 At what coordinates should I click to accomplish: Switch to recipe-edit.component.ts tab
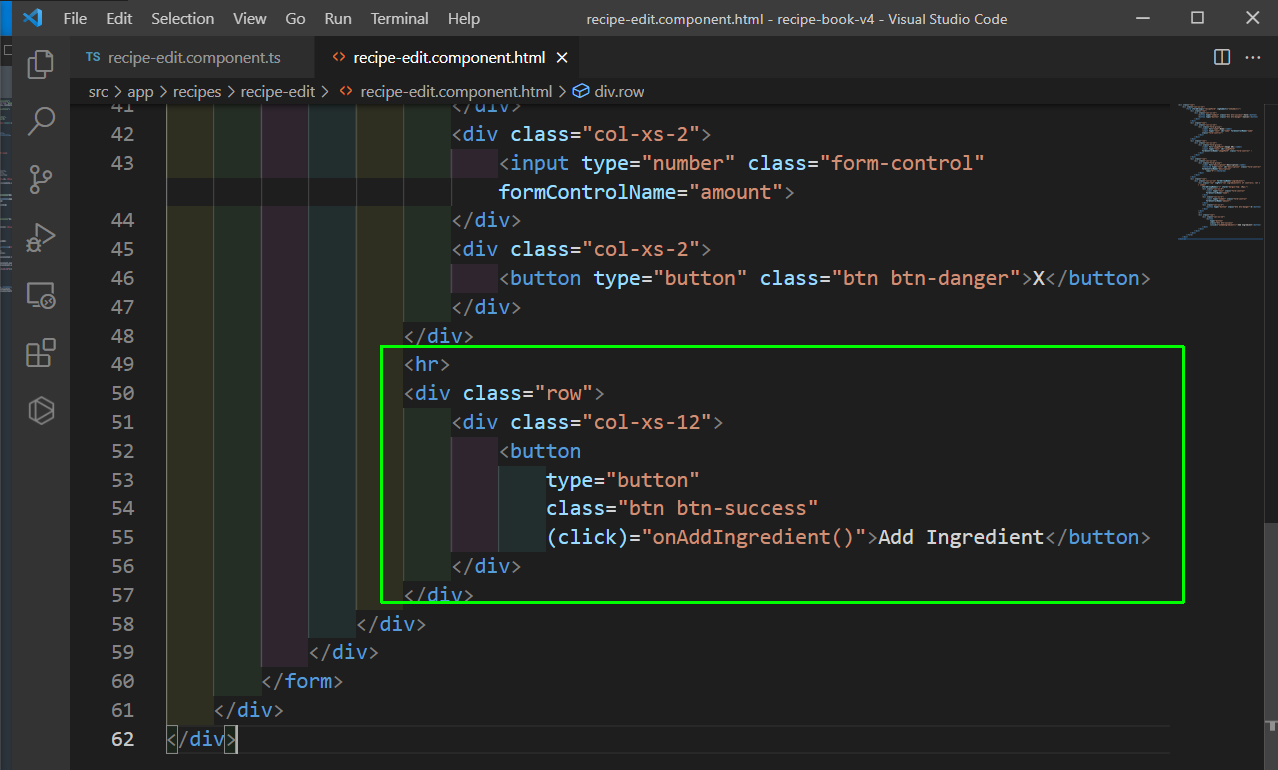coord(191,57)
